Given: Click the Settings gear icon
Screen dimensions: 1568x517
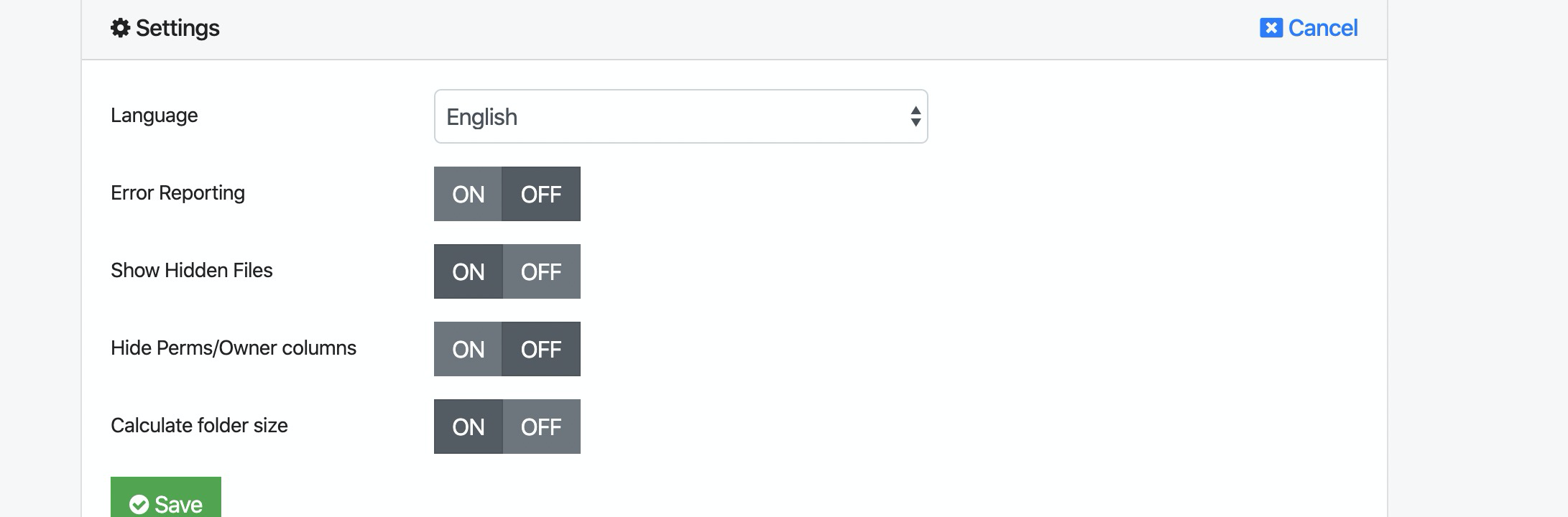Looking at the screenshot, I should coord(120,28).
